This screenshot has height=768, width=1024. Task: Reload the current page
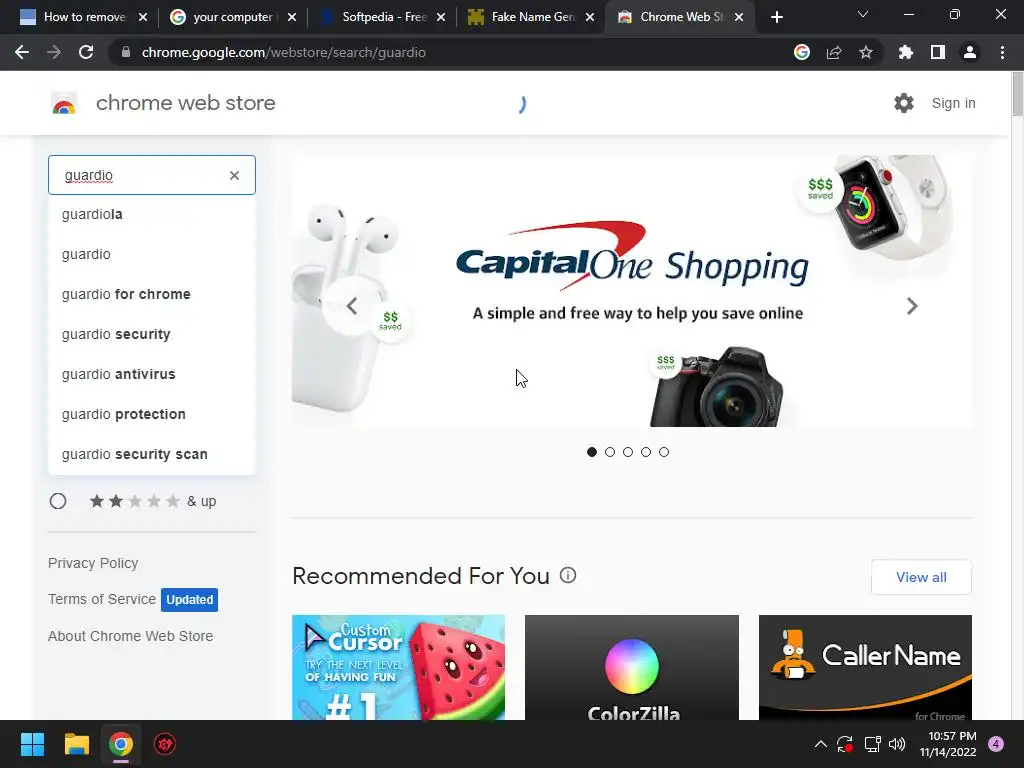(x=86, y=52)
